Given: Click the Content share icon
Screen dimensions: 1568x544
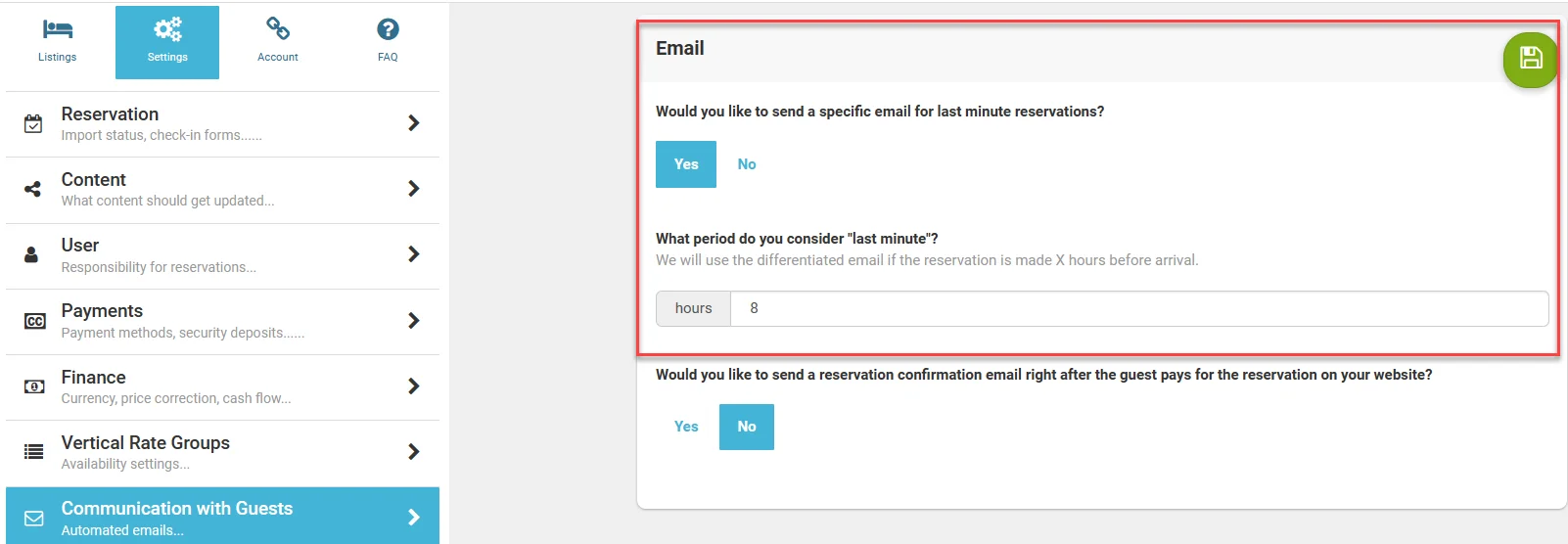Looking at the screenshot, I should 33,189.
